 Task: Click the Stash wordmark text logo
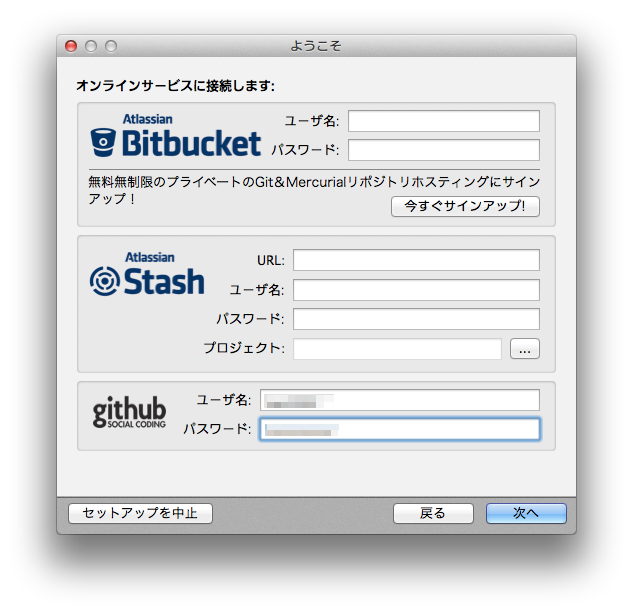point(164,281)
